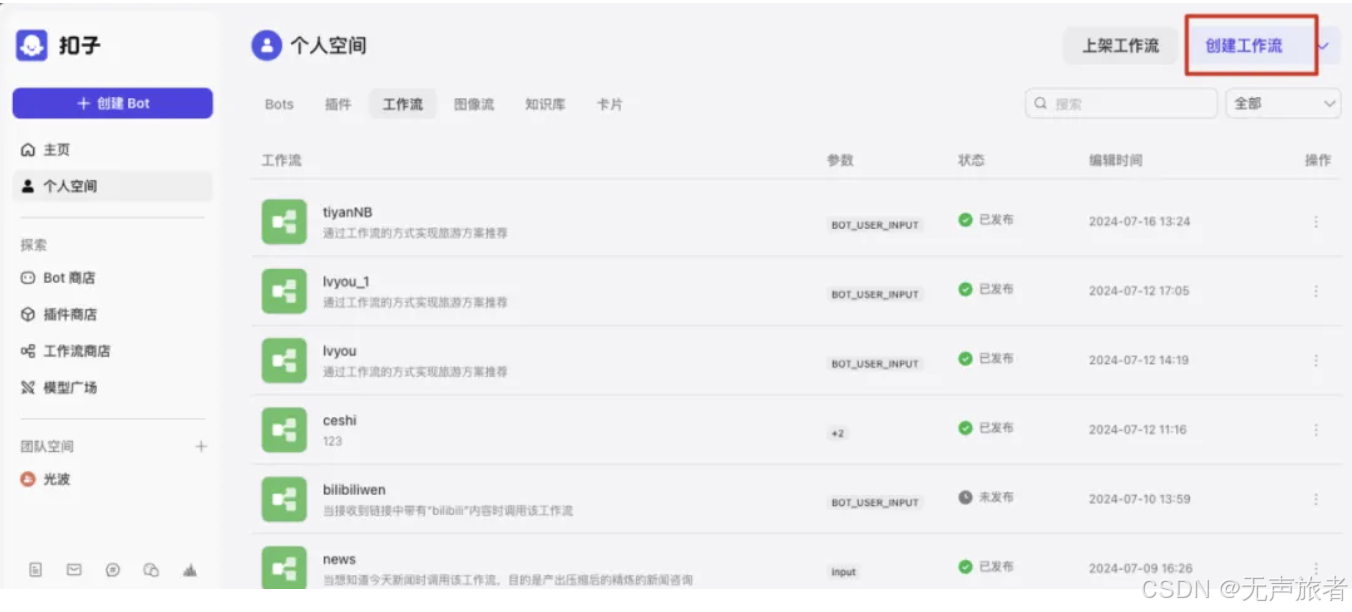1352x612 pixels.
Task: Open the bilibiliwen workflow name
Action: pyautogui.click(x=354, y=490)
